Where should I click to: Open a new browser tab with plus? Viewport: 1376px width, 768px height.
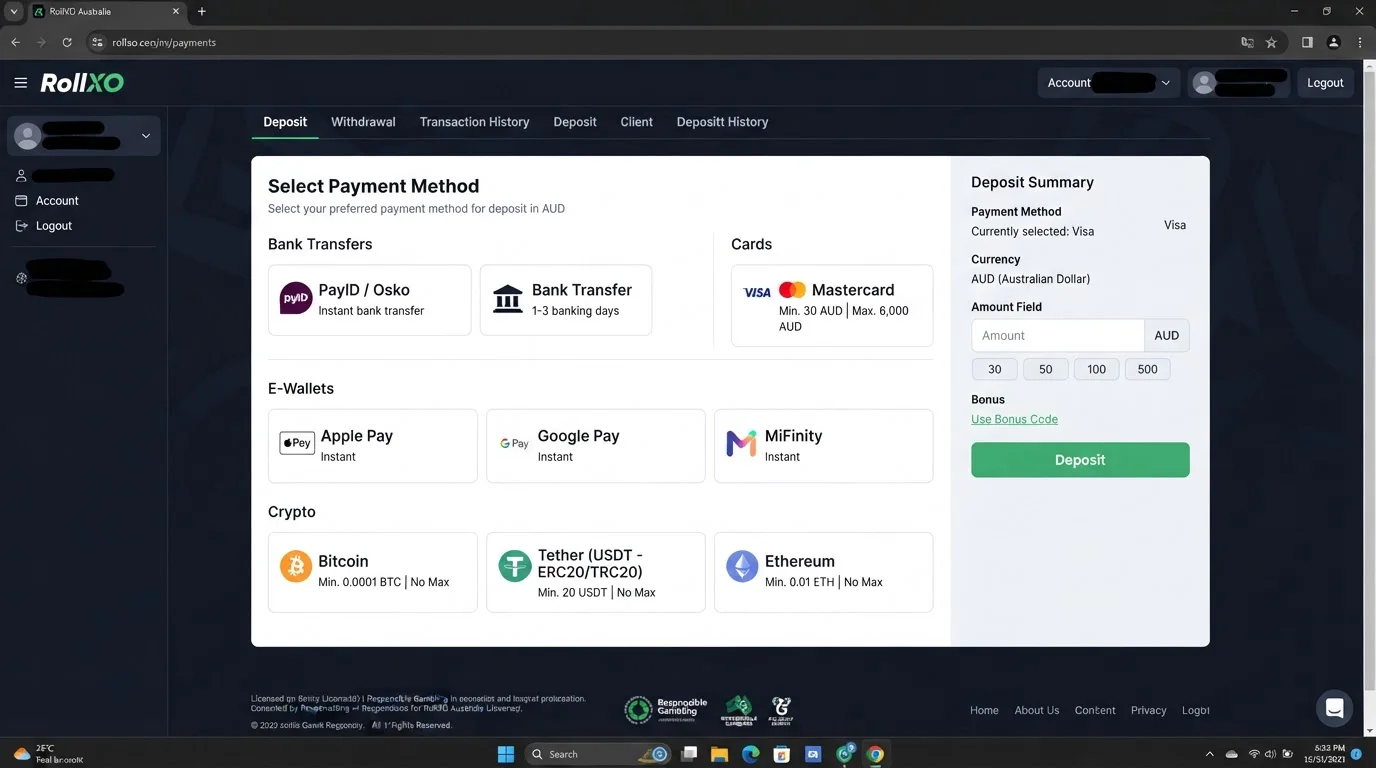click(x=201, y=11)
